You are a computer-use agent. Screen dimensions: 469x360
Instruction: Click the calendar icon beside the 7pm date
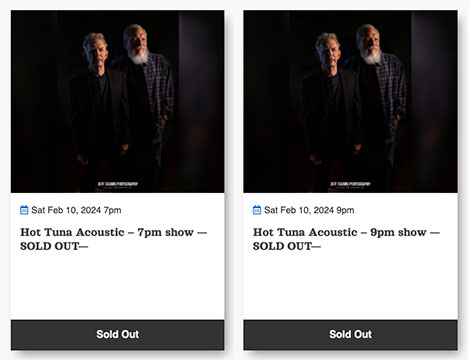[24, 210]
